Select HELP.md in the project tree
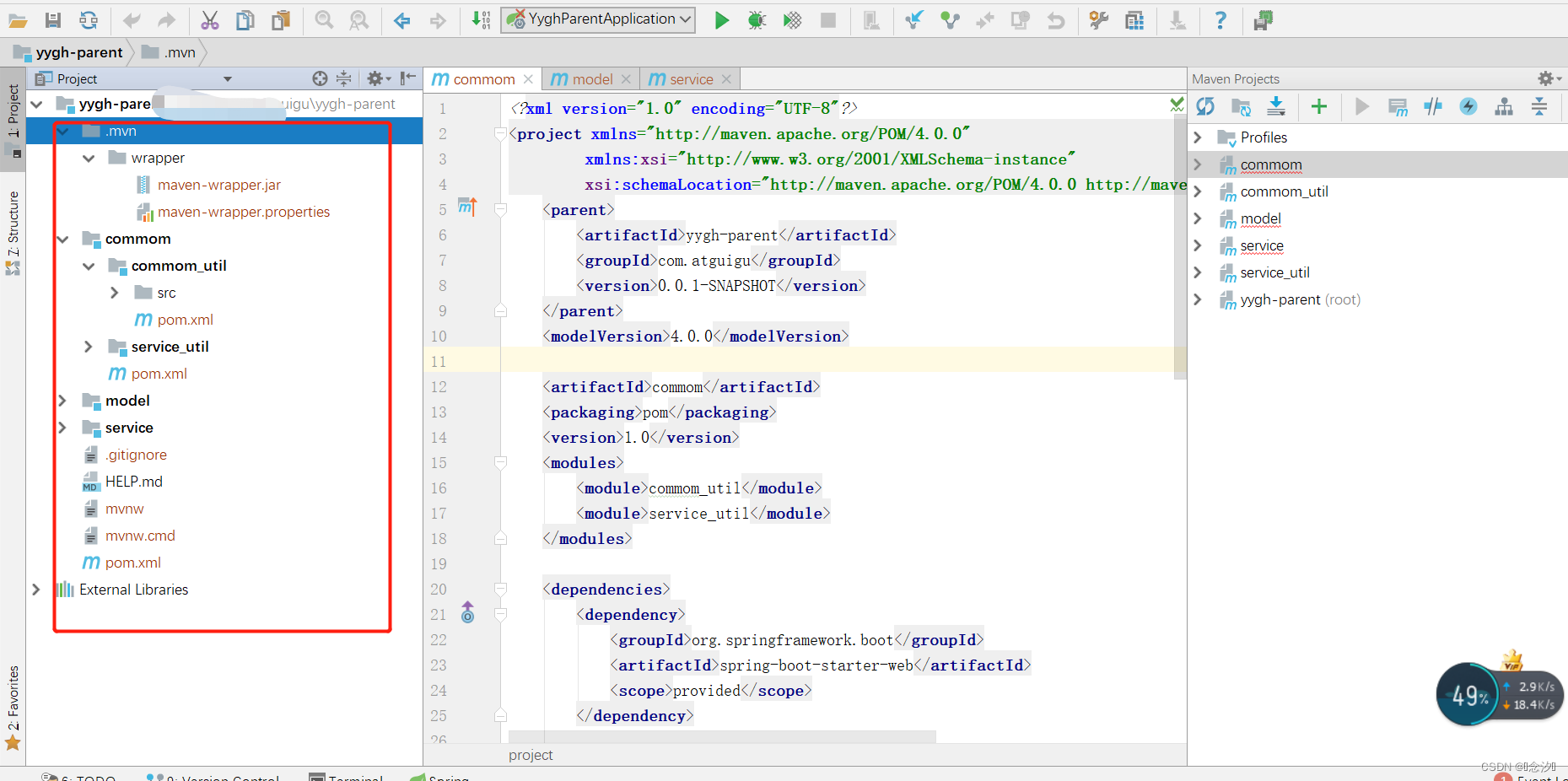The image size is (1568, 781). (134, 482)
